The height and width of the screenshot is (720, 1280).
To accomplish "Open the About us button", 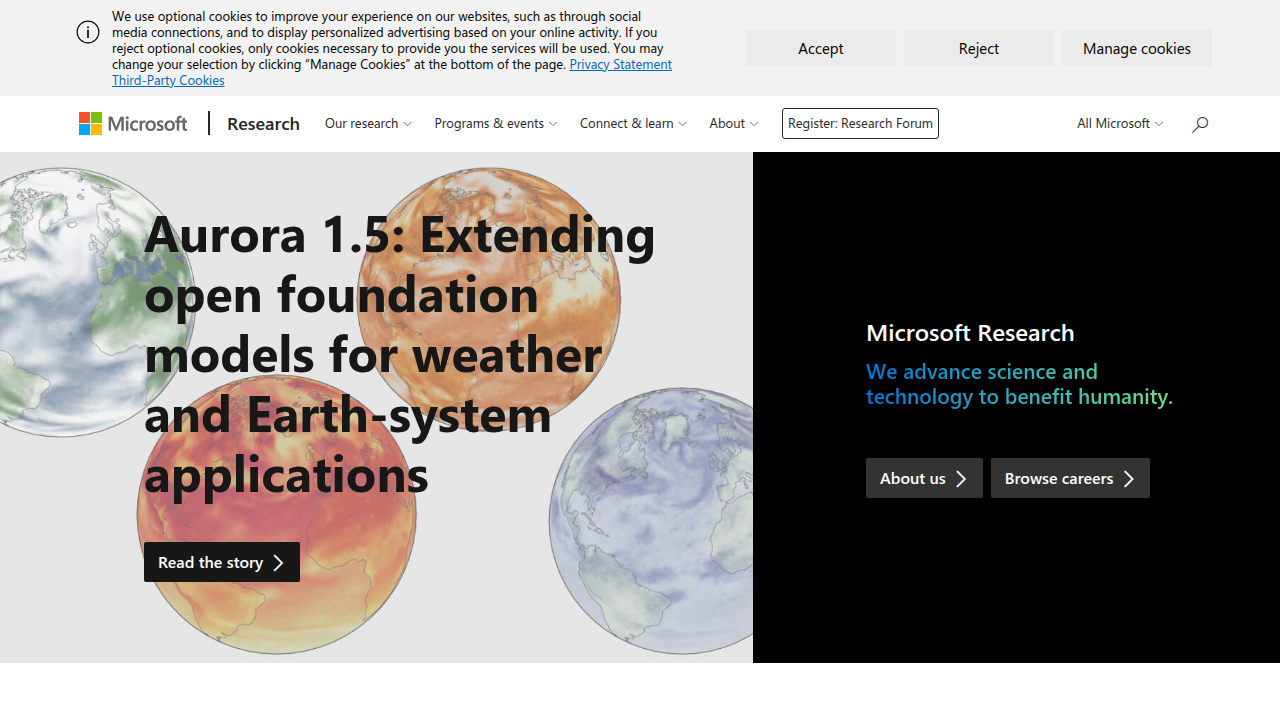I will click(x=924, y=478).
